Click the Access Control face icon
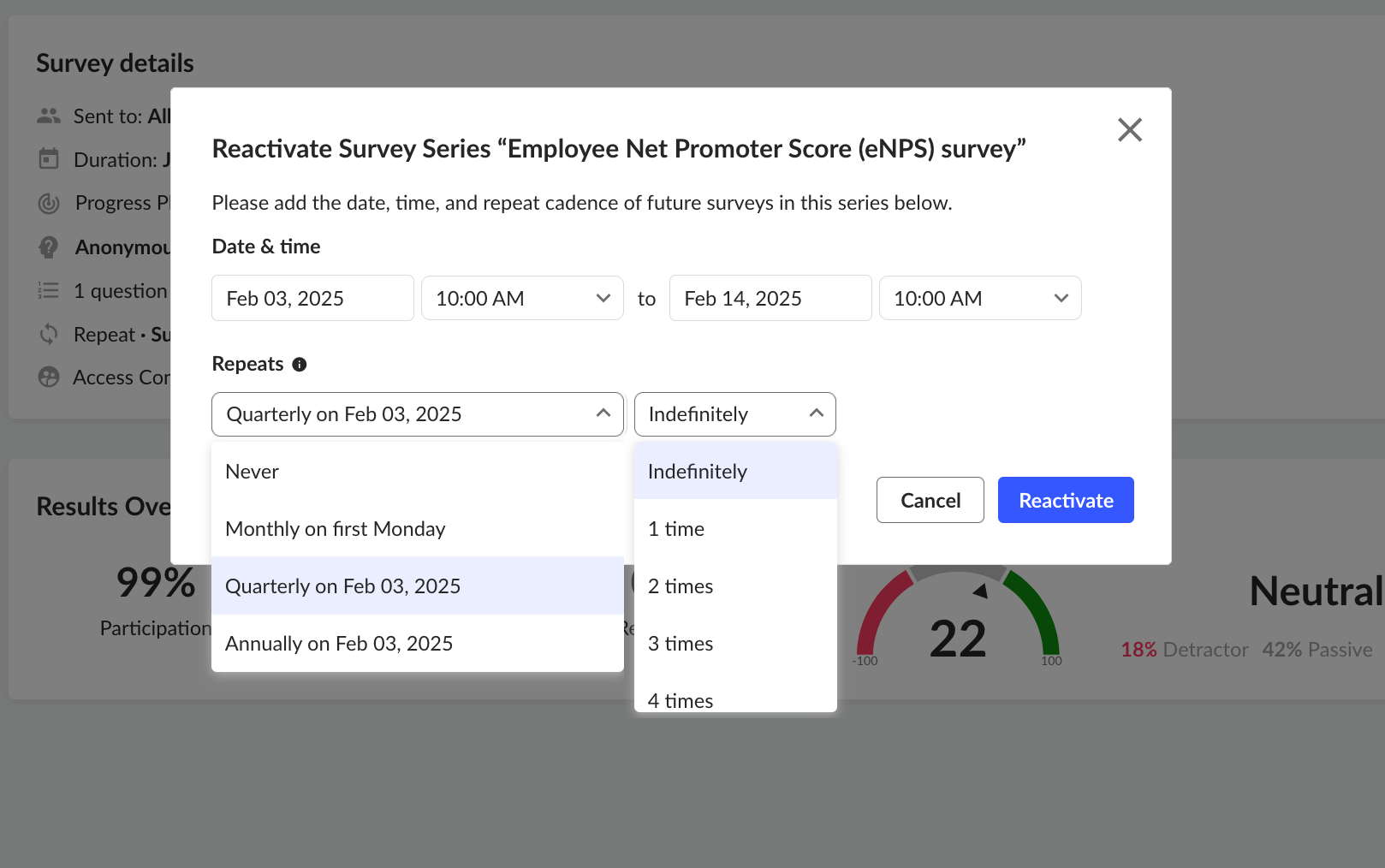The image size is (1385, 868). (49, 378)
